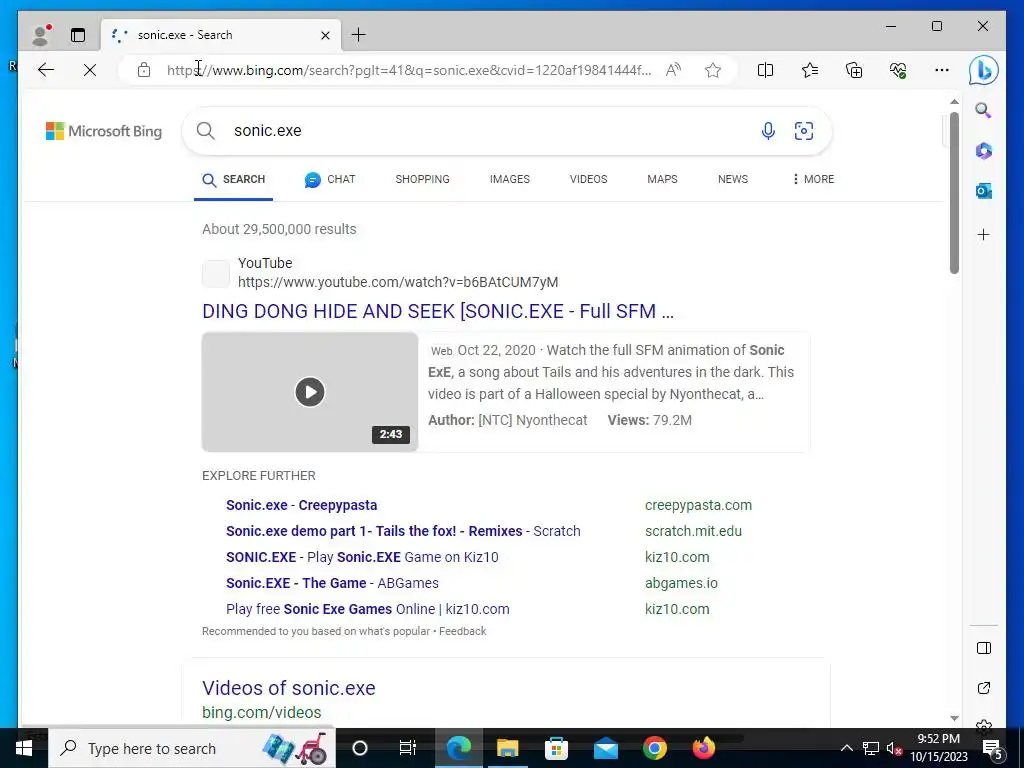Open link in external window icon
The height and width of the screenshot is (768, 1024).
984,688
